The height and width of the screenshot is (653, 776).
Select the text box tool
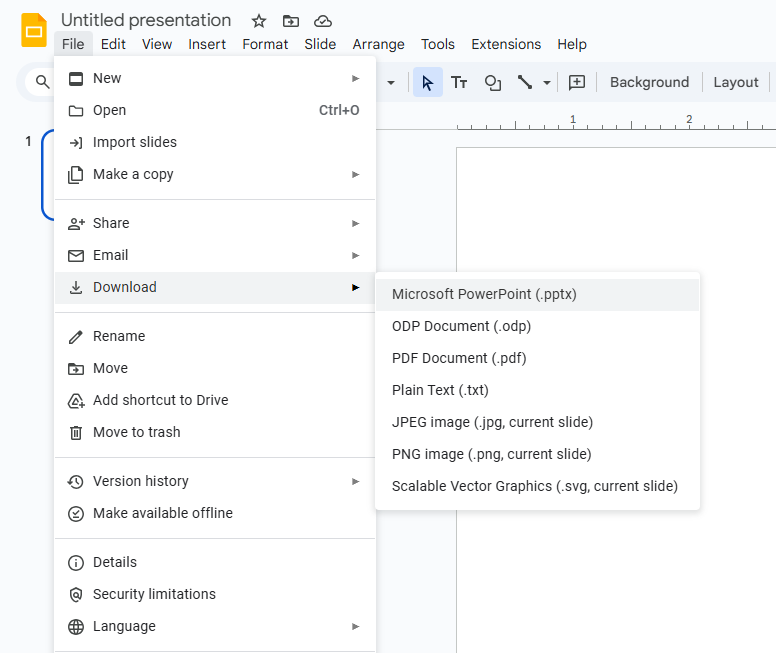[x=459, y=82]
